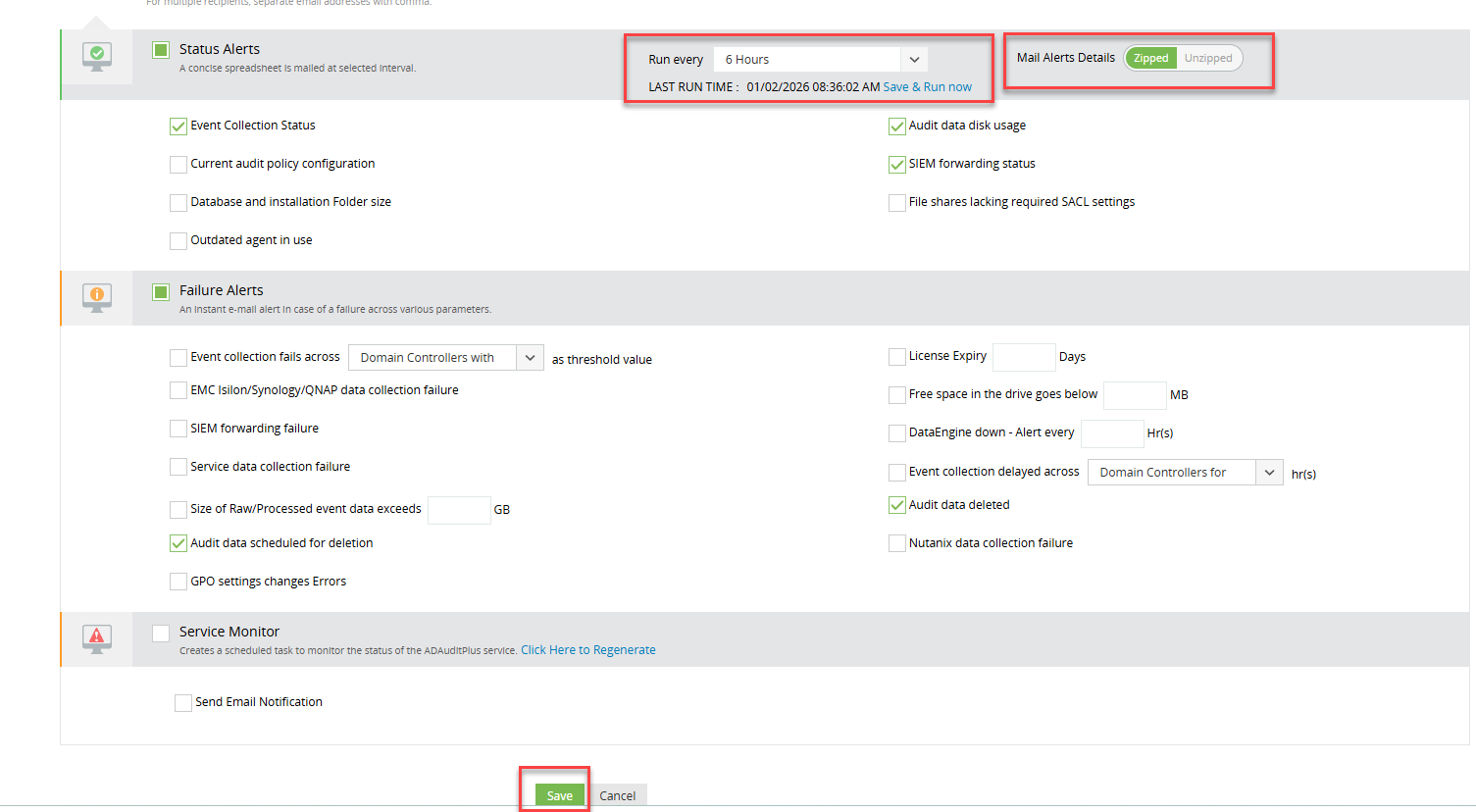Toggle the Failure Alerts section checkbox

161,291
